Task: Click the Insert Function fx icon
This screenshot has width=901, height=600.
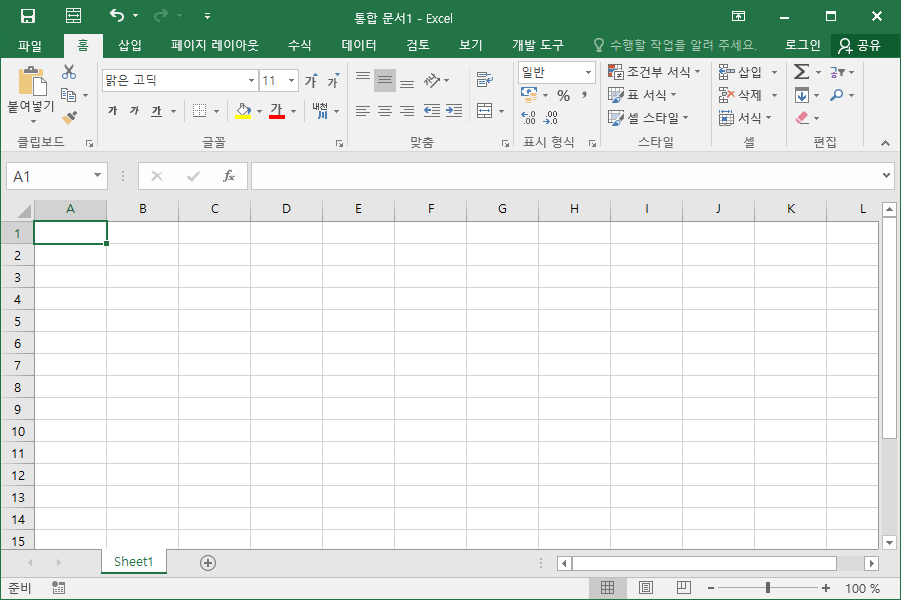Action: [x=229, y=176]
